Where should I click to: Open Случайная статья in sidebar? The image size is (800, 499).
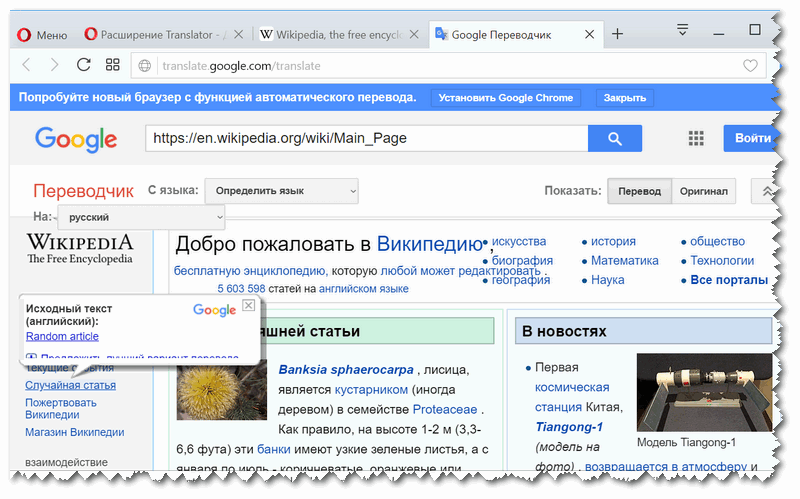(x=70, y=385)
